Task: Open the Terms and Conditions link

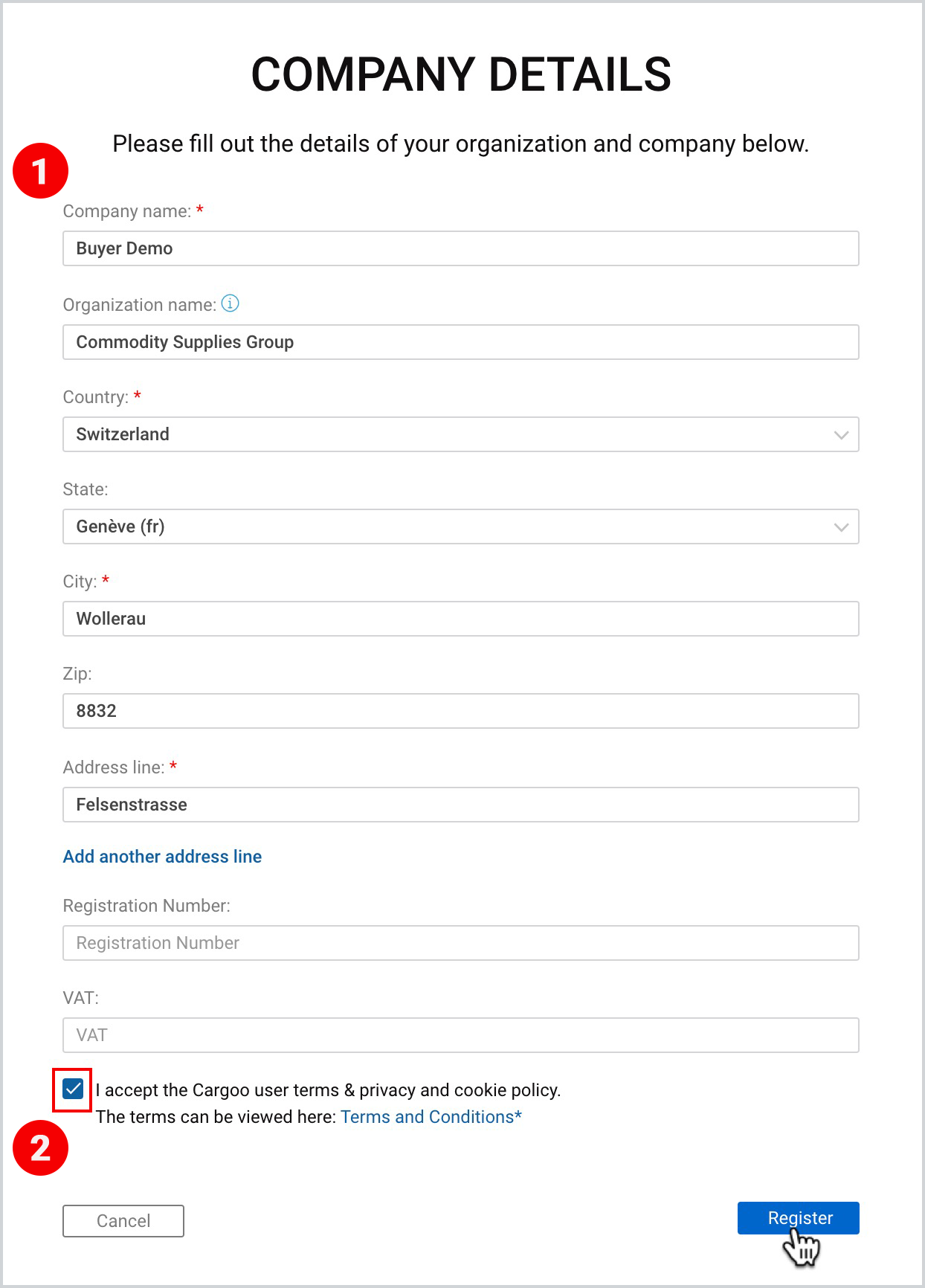Action: (x=431, y=1117)
